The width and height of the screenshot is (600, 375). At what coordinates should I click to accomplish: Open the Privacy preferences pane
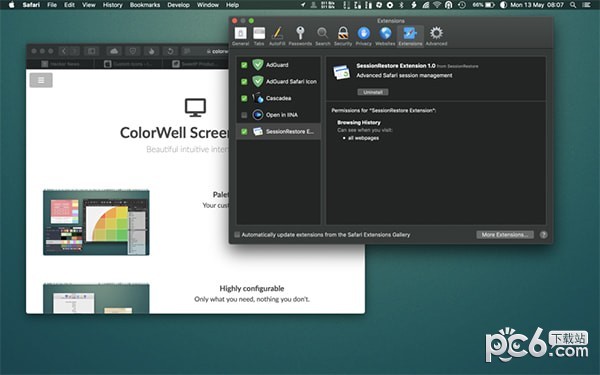point(364,37)
